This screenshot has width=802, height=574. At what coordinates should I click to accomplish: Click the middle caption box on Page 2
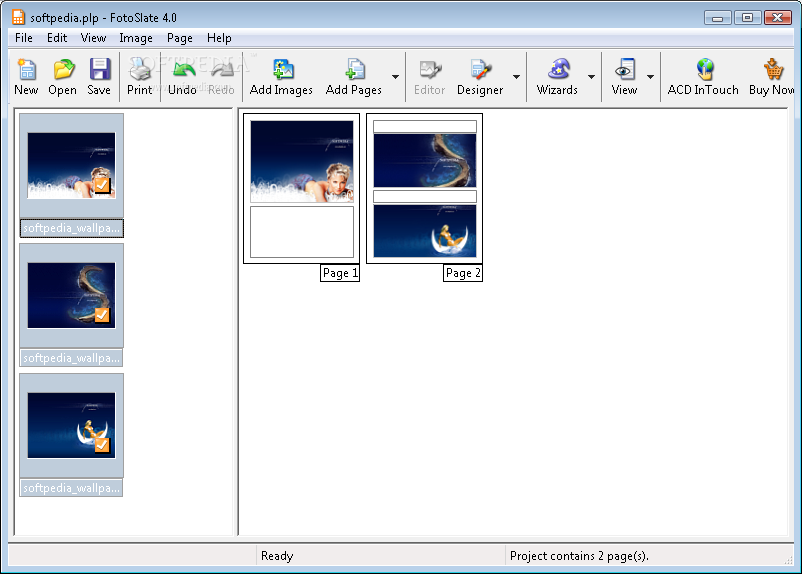pyautogui.click(x=425, y=196)
